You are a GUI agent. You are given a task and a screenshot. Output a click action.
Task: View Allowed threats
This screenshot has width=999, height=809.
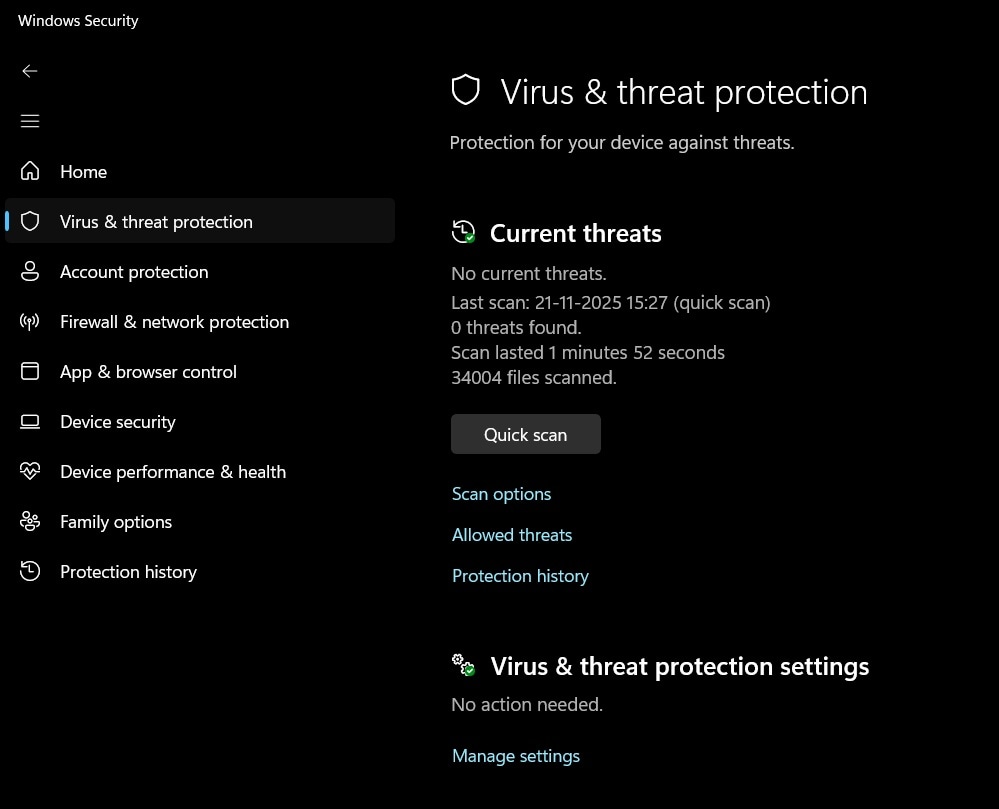click(x=511, y=534)
